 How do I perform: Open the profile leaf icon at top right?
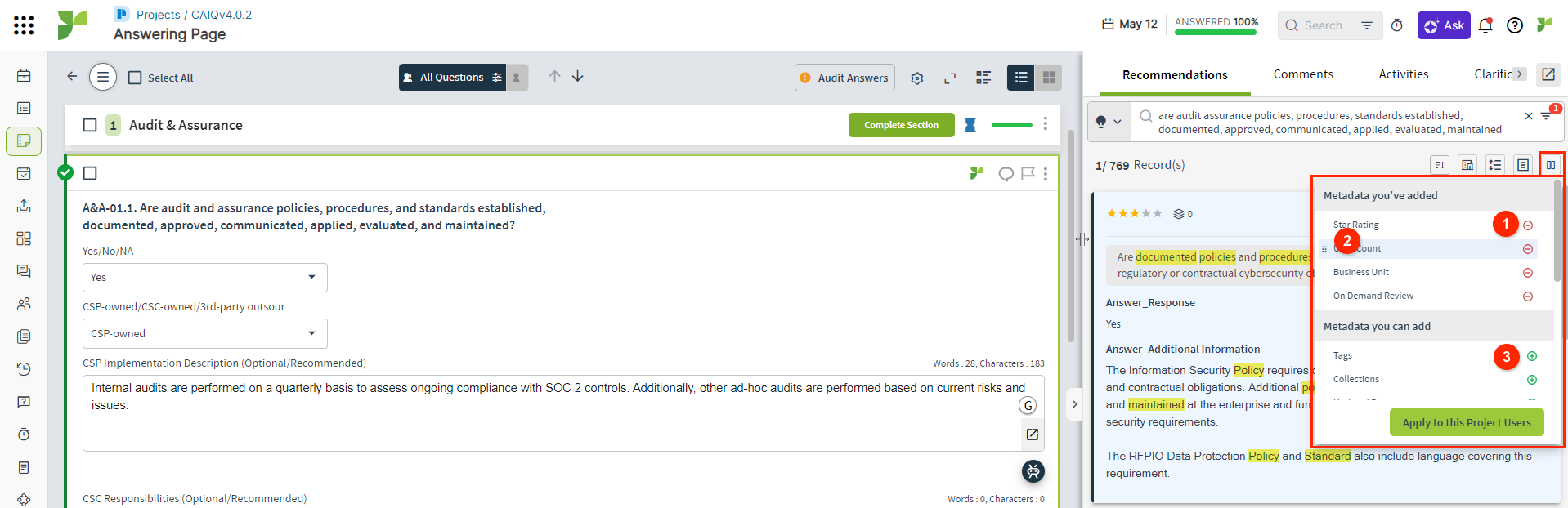pos(1544,25)
